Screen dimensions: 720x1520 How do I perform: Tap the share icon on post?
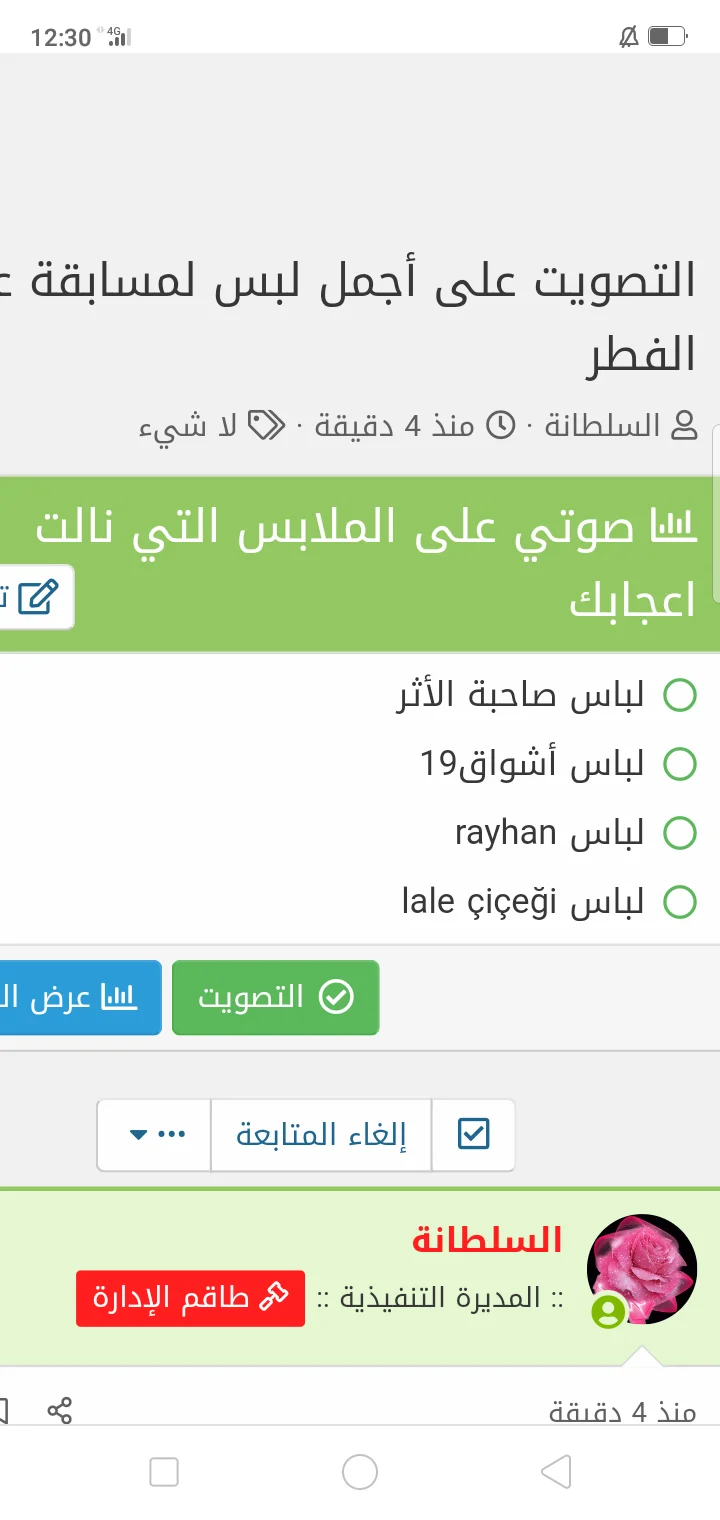tap(60, 1410)
